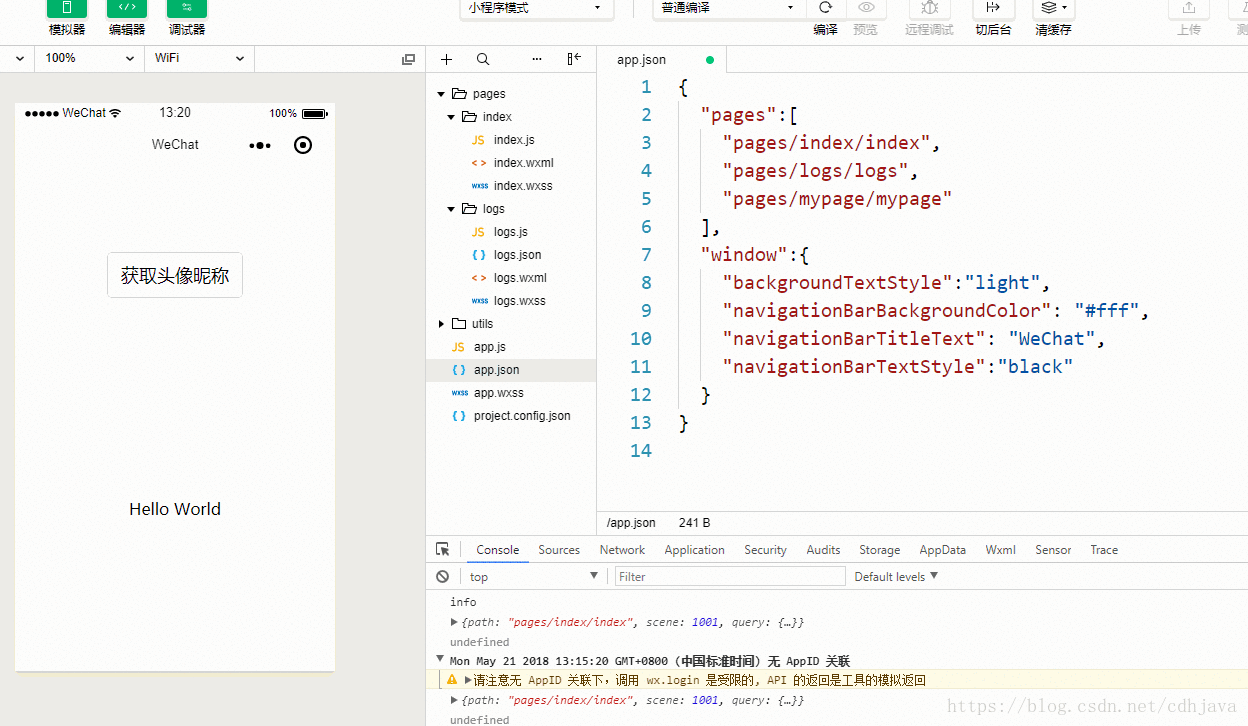Toggle the simulator (模拟器) panel
This screenshot has height=726, width=1248.
67,9
